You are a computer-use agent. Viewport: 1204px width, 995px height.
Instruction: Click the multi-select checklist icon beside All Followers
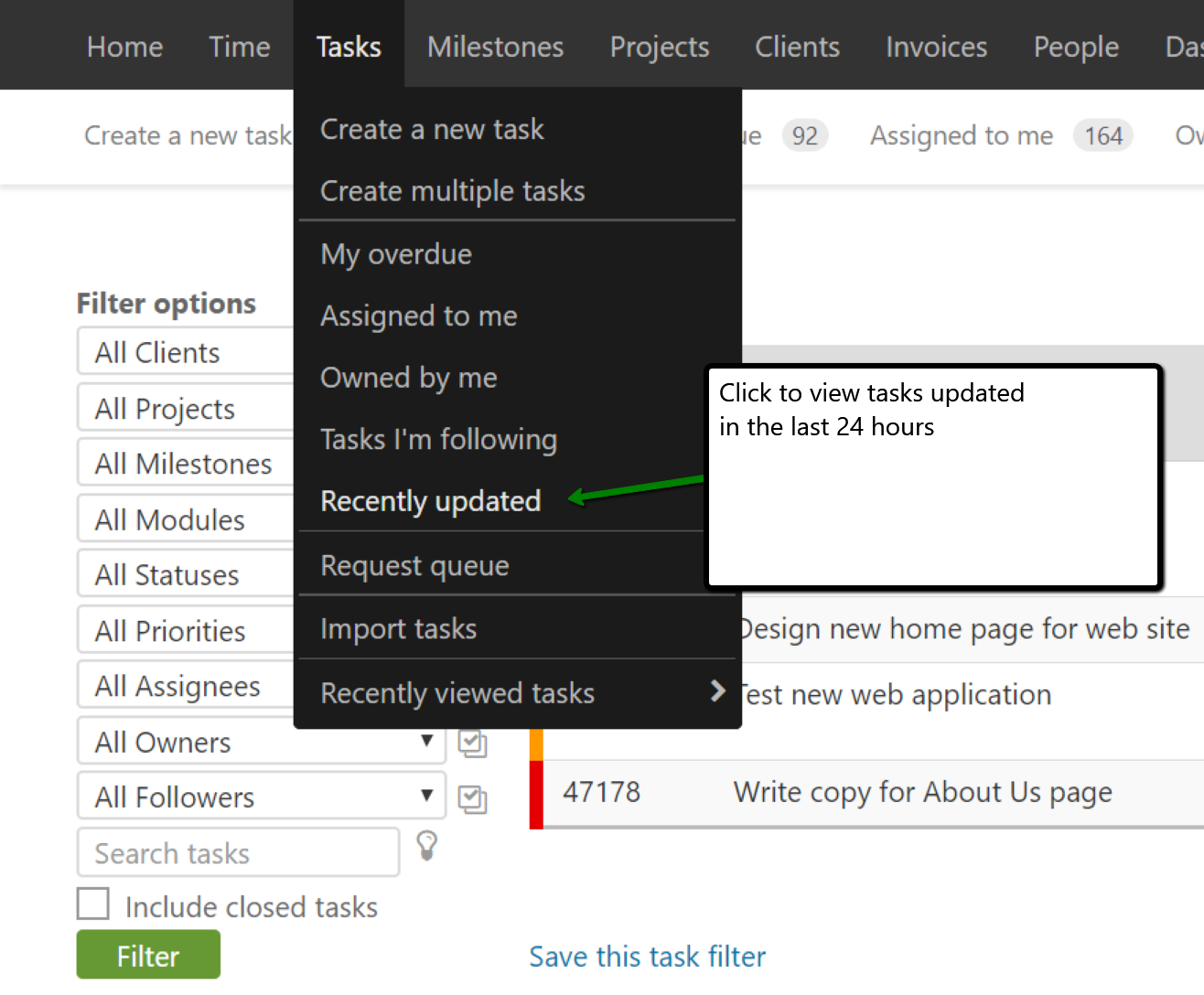click(x=472, y=797)
